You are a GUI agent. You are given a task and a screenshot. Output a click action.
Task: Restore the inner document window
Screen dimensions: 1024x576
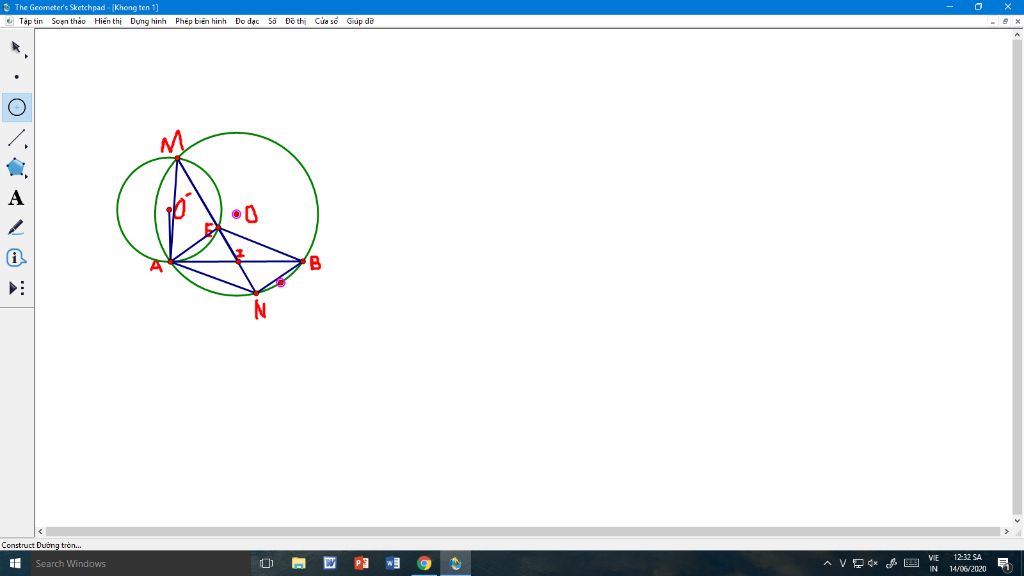pos(1005,22)
